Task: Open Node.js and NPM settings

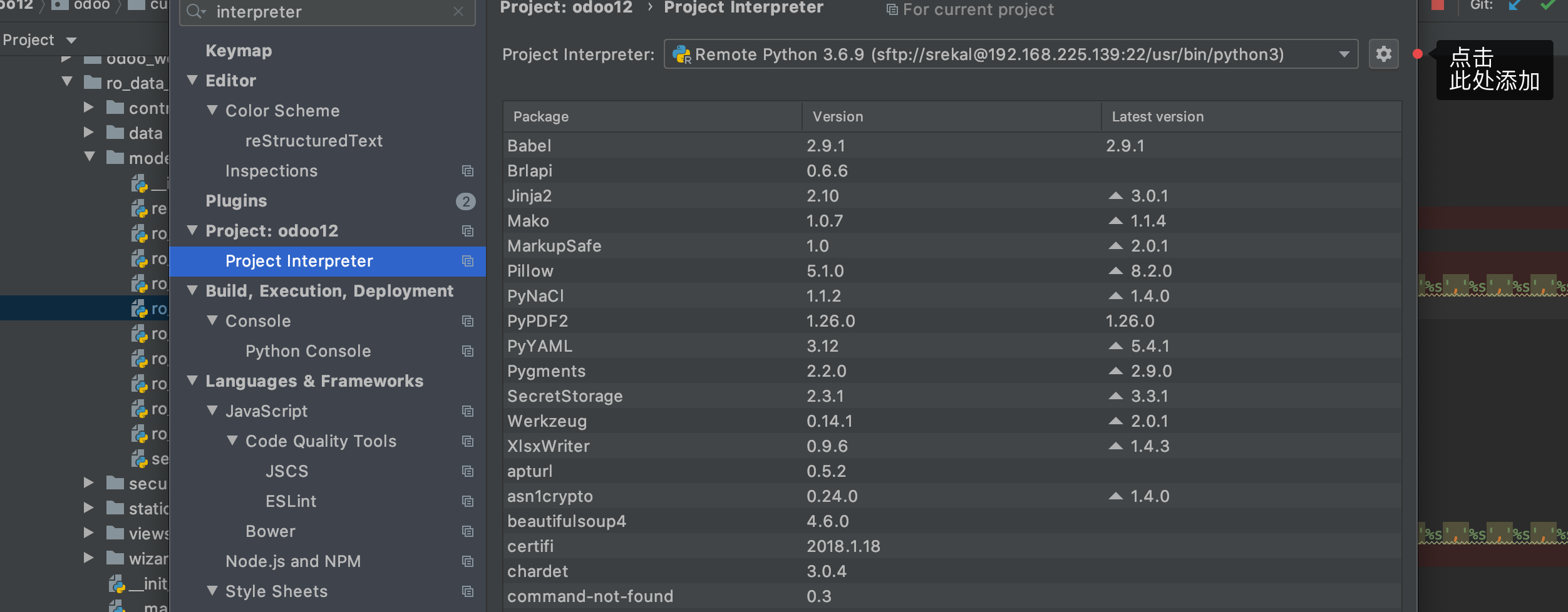Action: click(293, 561)
